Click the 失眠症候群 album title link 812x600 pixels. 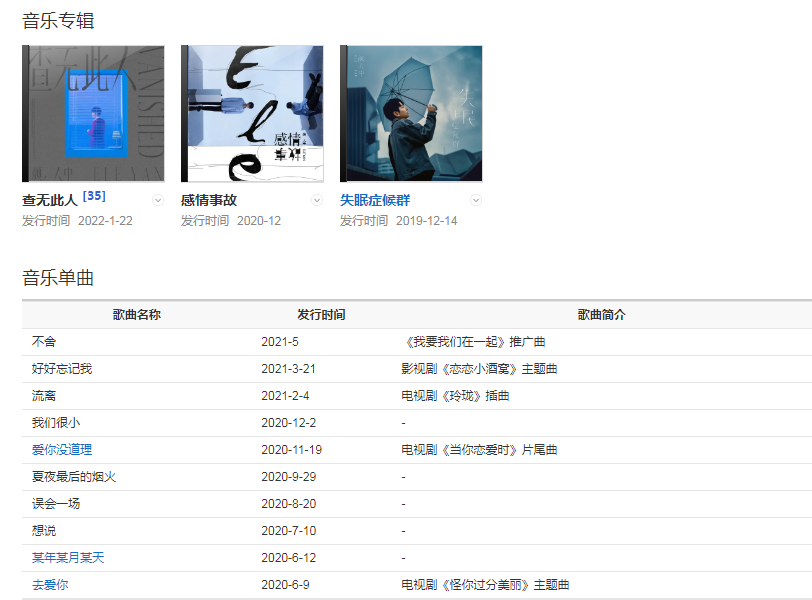coord(375,200)
